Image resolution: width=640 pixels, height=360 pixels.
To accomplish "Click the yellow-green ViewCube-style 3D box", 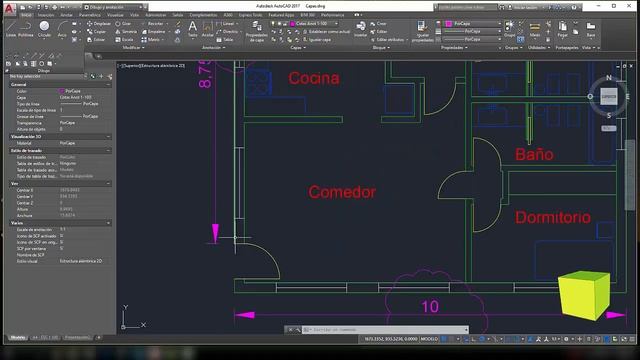I will (584, 295).
